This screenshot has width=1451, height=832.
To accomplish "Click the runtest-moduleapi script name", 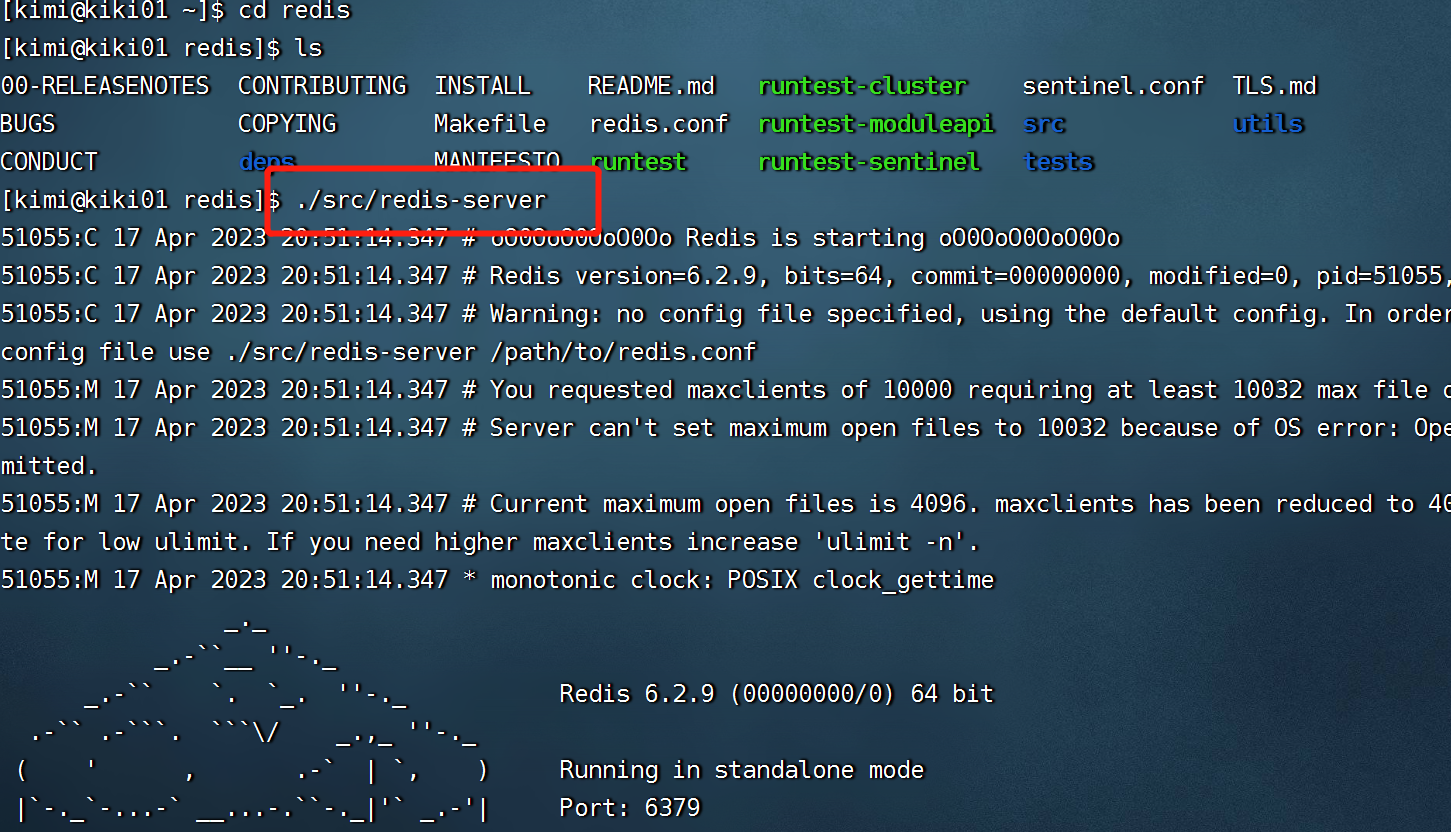I will (876, 124).
